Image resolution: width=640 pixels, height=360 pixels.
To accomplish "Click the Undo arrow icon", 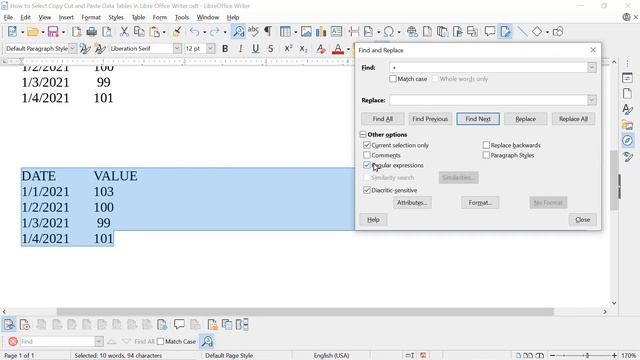I will (195, 32).
